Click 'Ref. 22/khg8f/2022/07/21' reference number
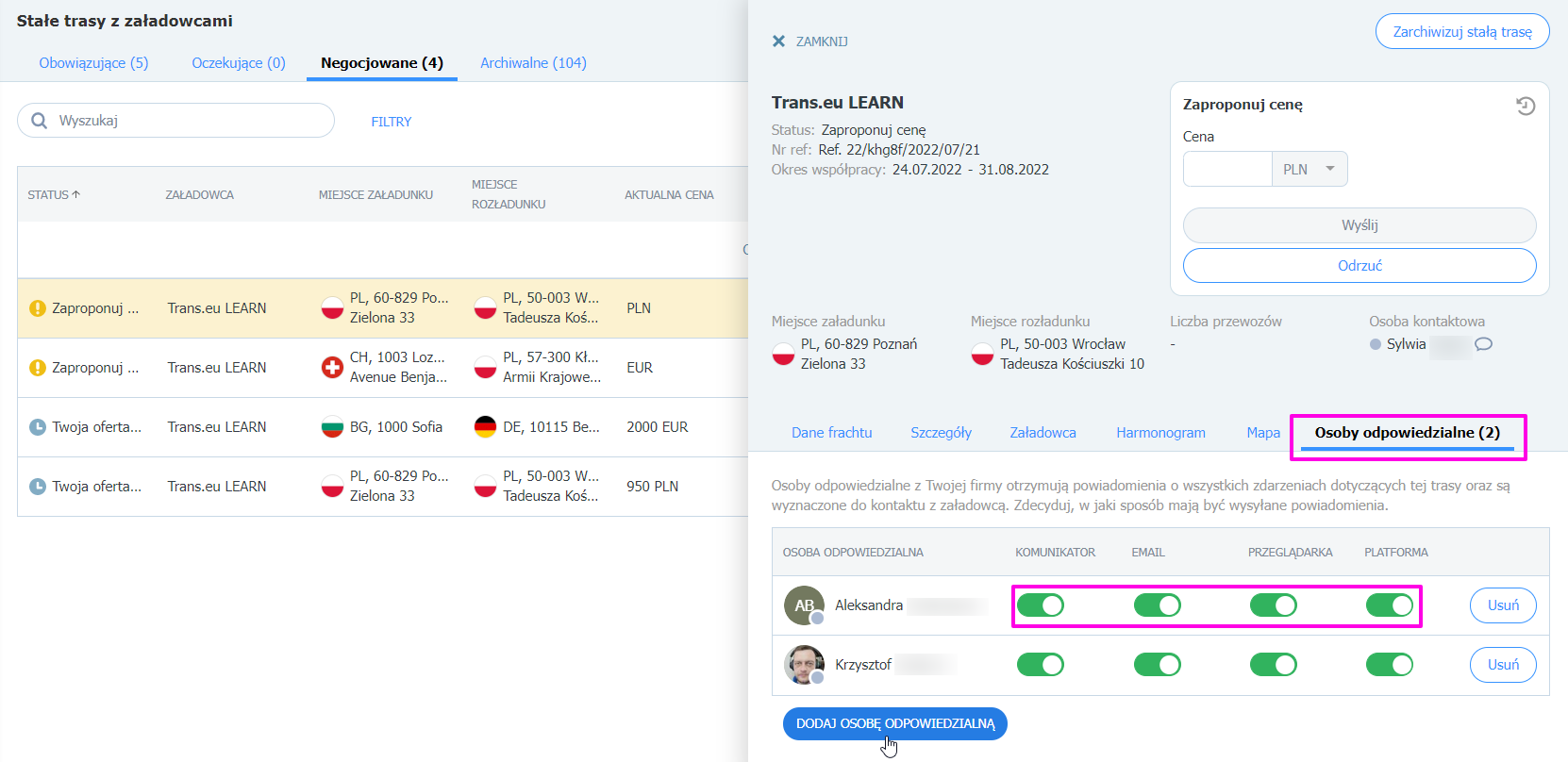 click(899, 150)
